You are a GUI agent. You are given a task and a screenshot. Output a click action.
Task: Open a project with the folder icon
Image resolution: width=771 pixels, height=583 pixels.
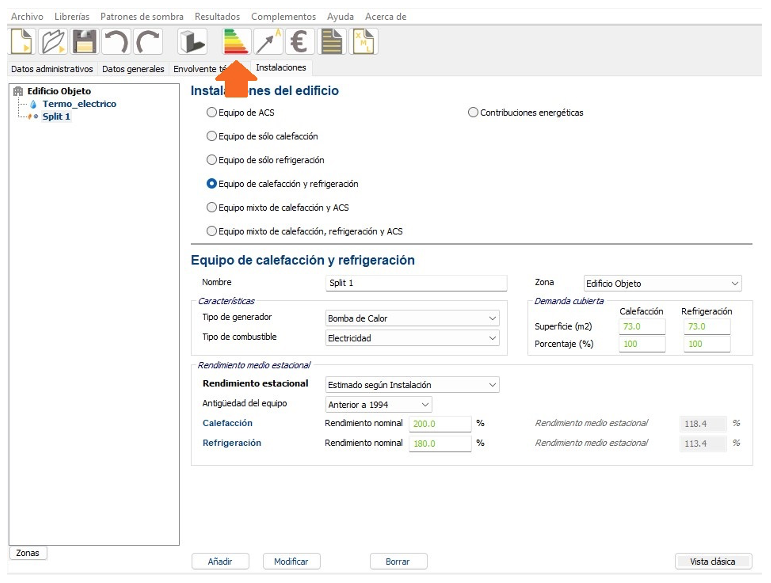coord(54,41)
